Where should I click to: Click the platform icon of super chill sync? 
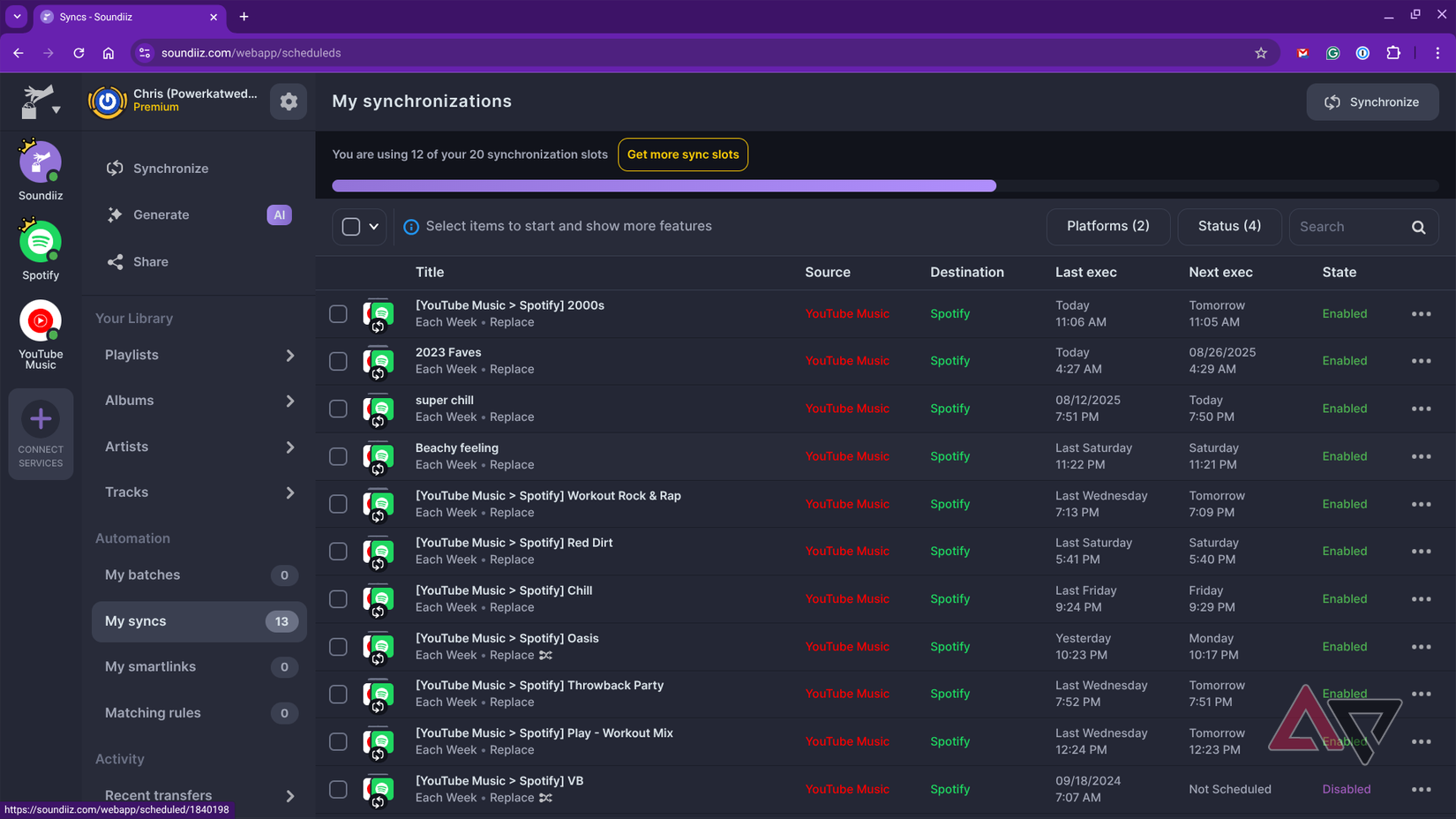[379, 409]
